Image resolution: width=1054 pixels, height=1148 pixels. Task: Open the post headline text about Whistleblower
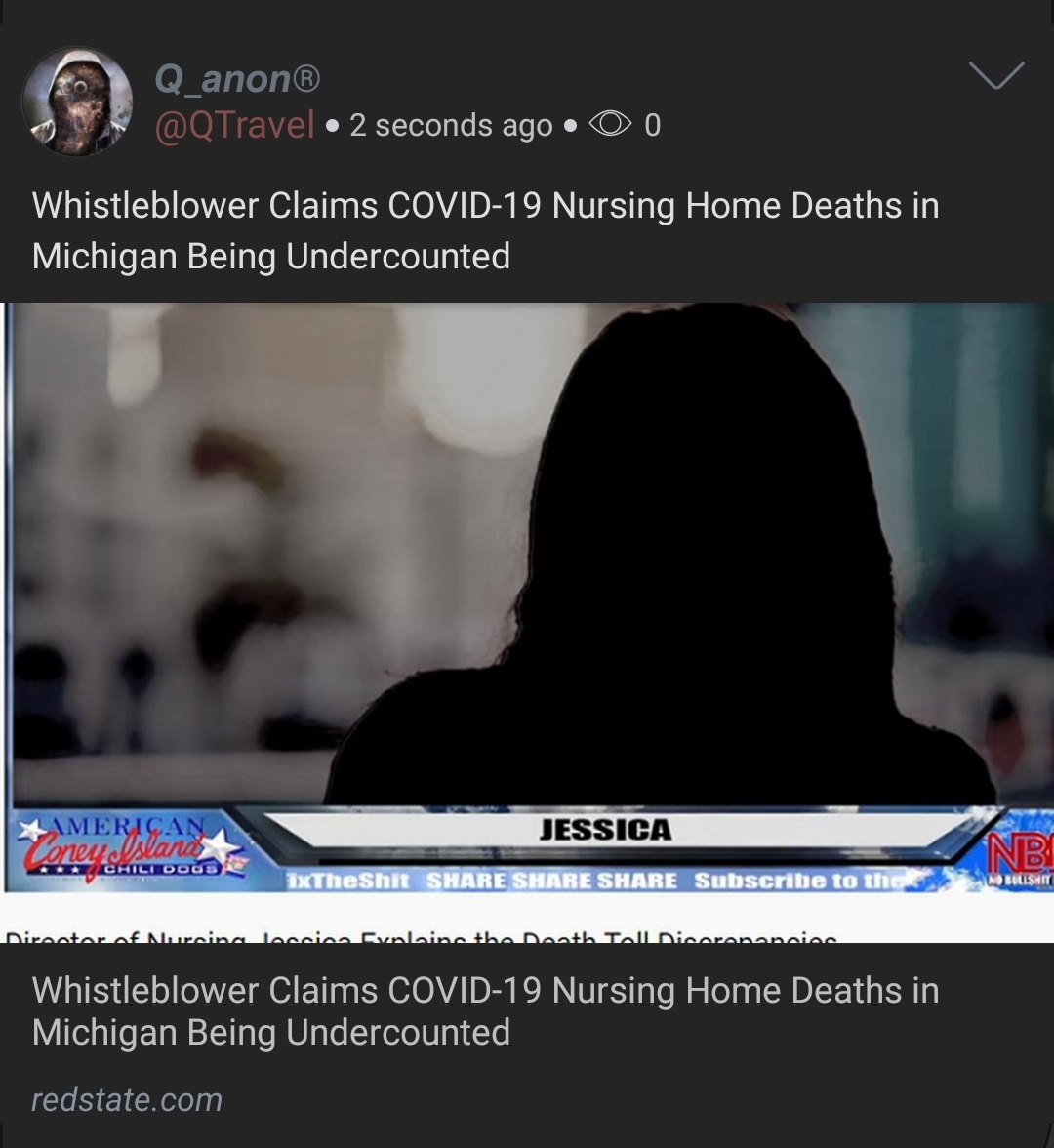[485, 230]
